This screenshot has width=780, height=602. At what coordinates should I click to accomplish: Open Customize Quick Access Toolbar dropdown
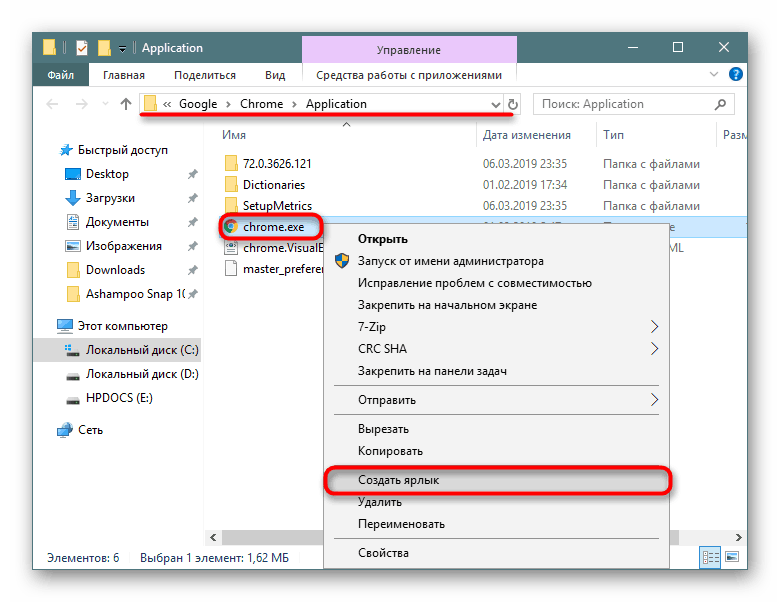click(x=122, y=49)
